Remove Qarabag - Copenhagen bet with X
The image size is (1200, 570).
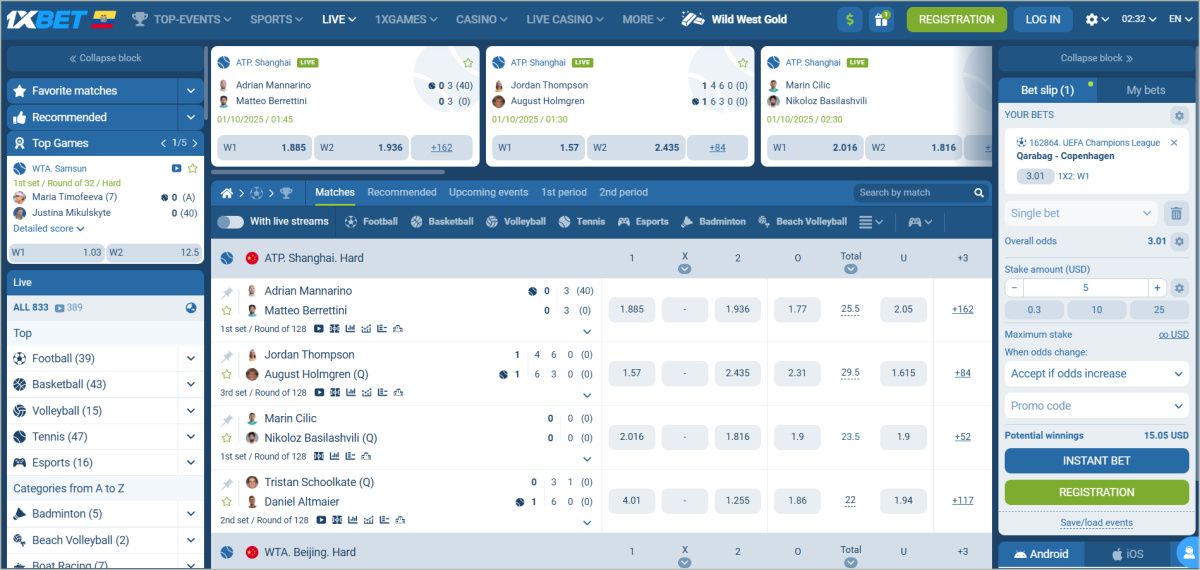pyautogui.click(x=1174, y=143)
